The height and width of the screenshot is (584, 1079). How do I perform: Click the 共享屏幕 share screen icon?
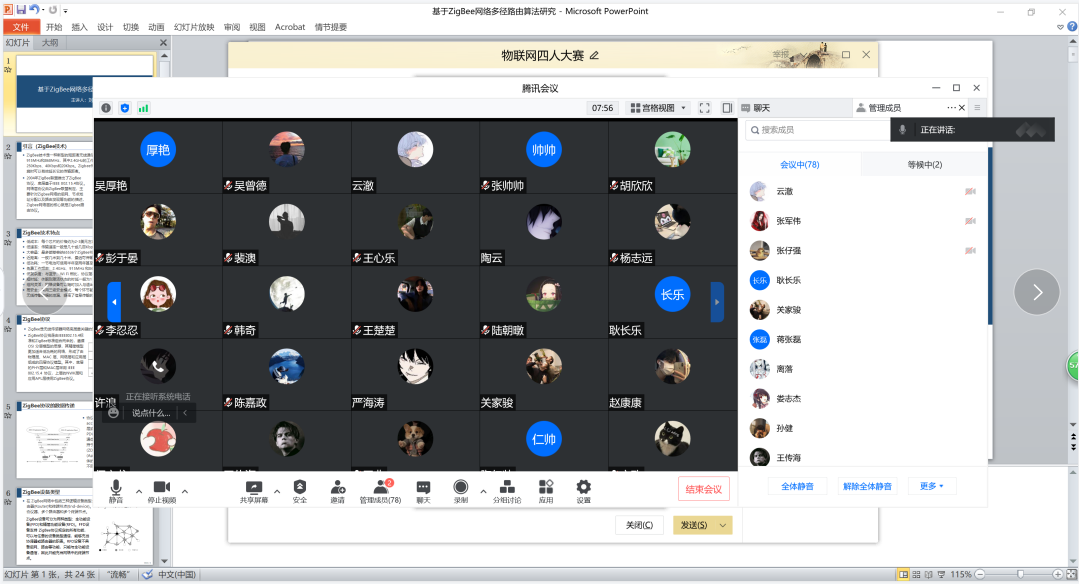tap(252, 487)
